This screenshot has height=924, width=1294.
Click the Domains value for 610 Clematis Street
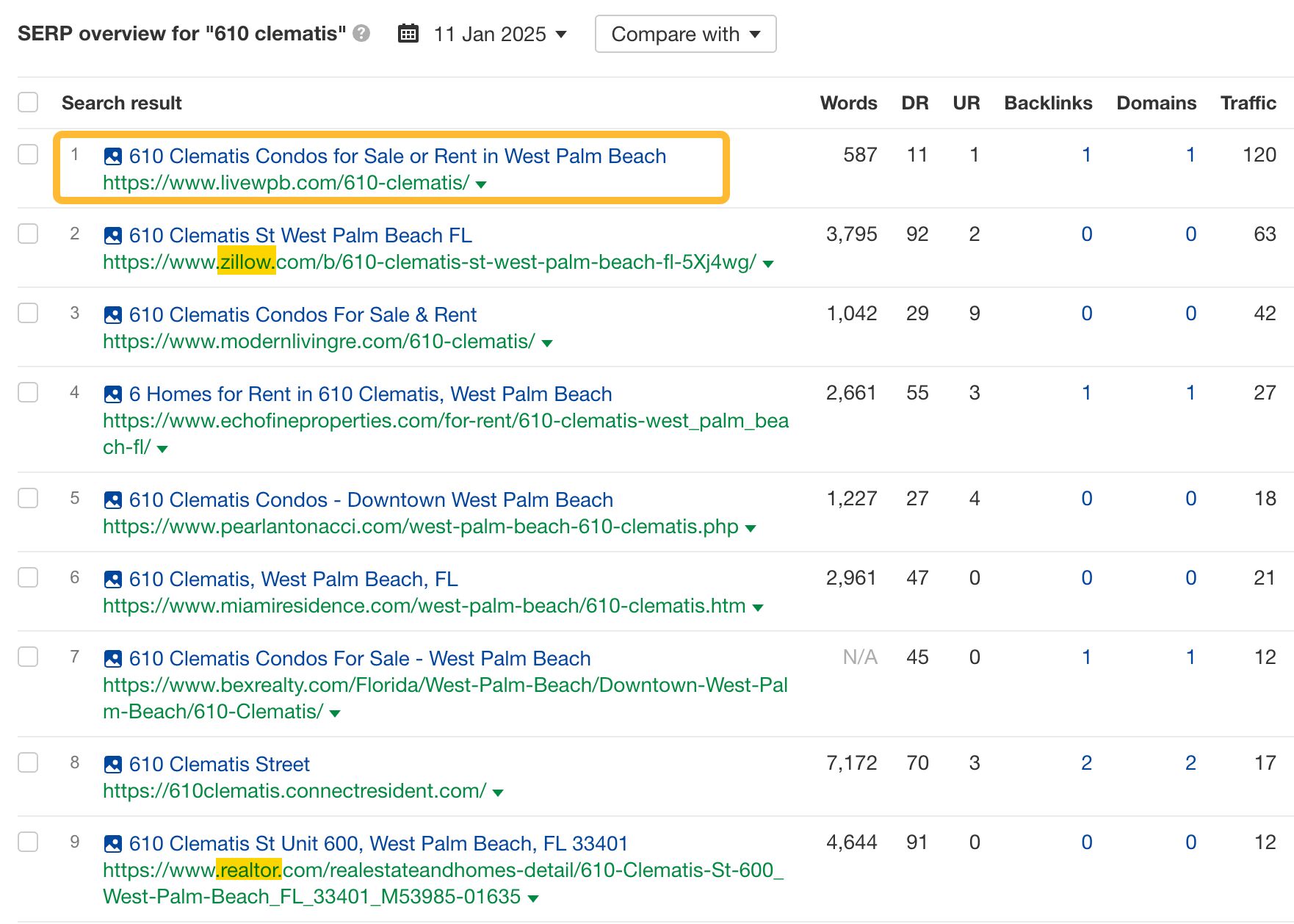click(1190, 763)
